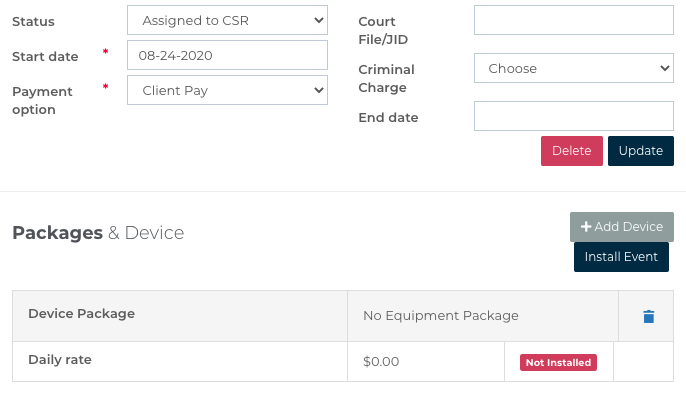Select the End date input field

(573, 116)
